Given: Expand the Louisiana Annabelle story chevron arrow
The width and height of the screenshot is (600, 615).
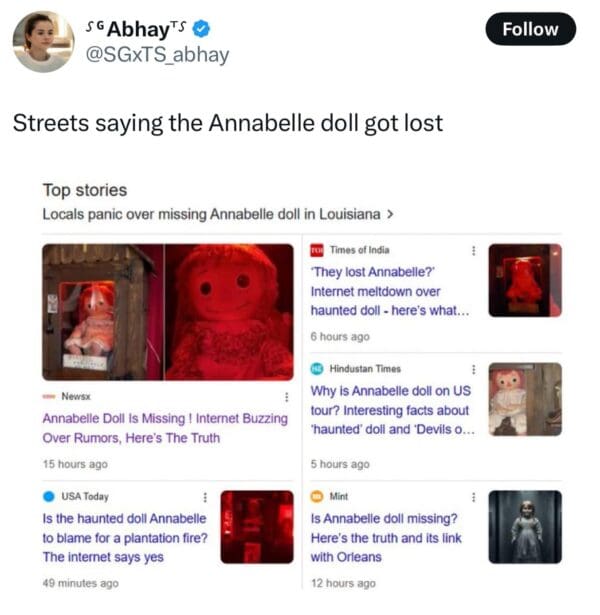Looking at the screenshot, I should coord(390,214).
